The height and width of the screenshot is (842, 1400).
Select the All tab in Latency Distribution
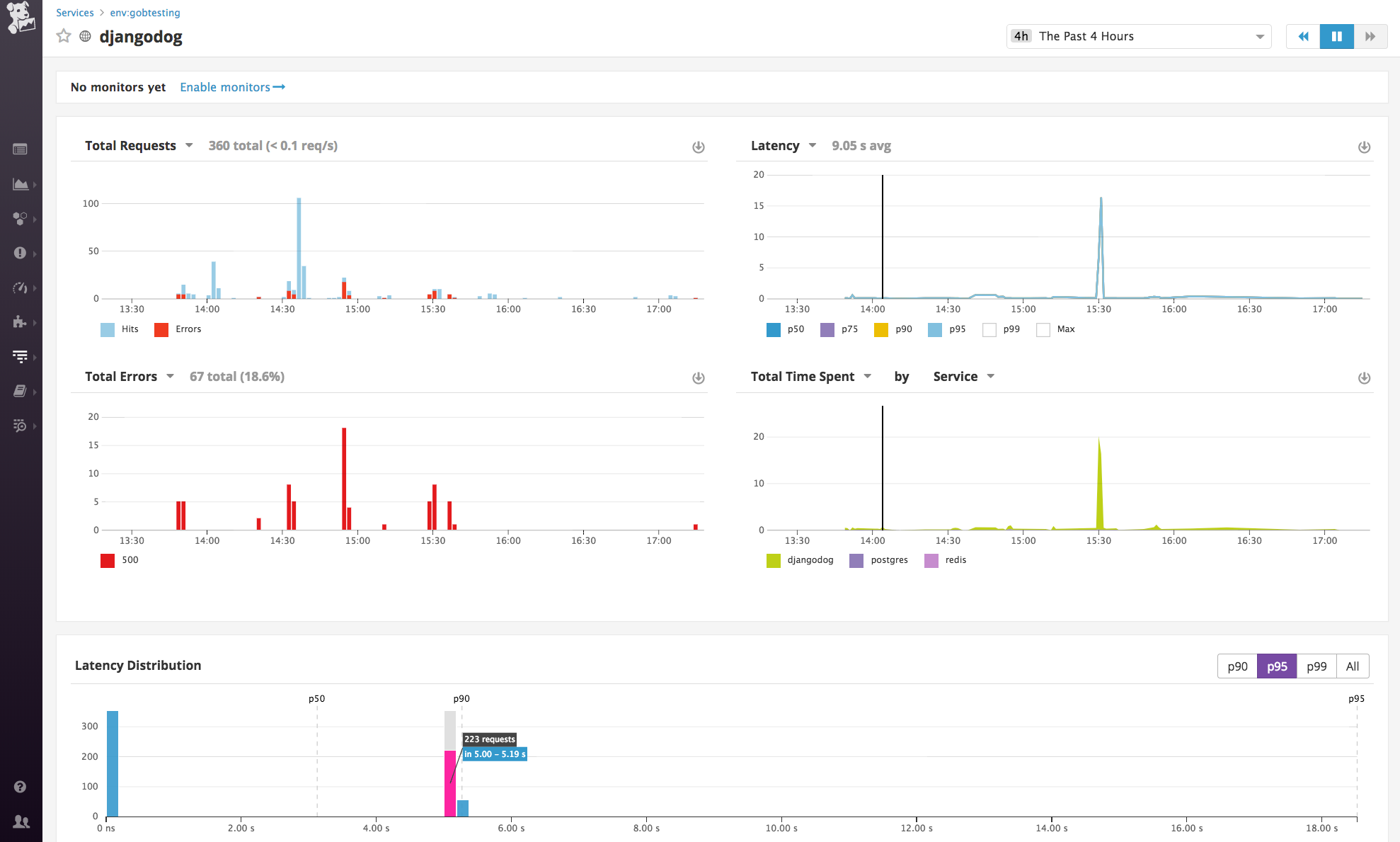pyautogui.click(x=1353, y=666)
